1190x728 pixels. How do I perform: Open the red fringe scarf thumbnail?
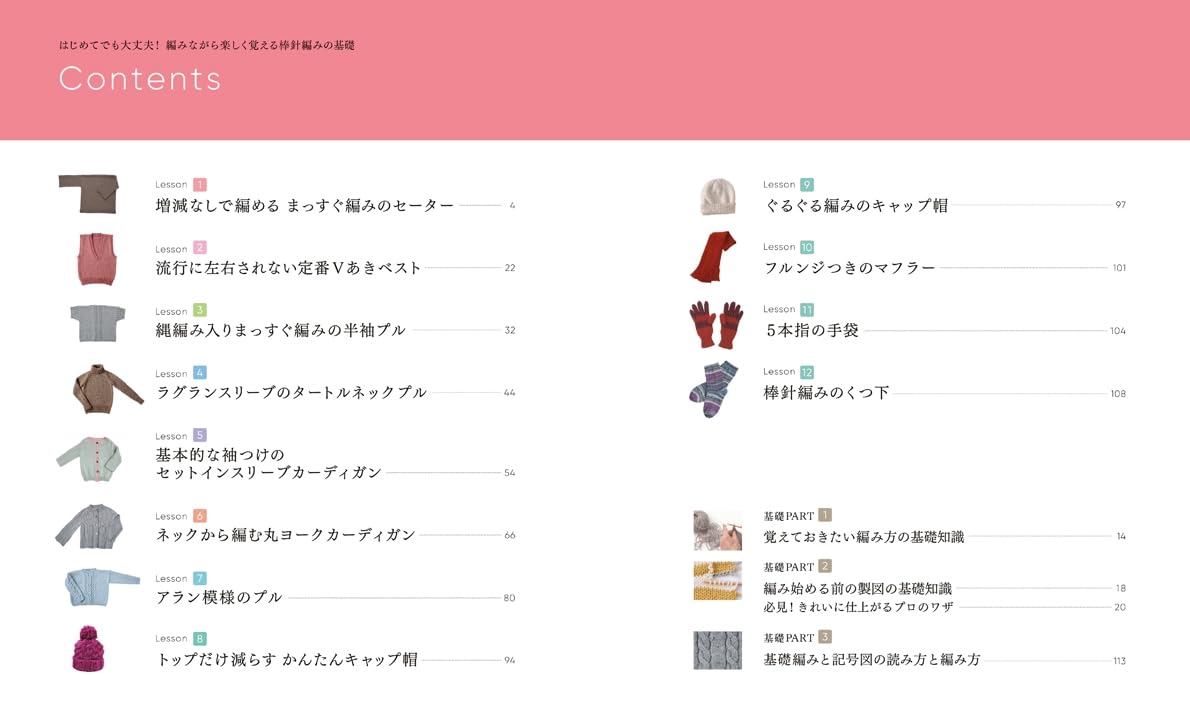pyautogui.click(x=714, y=259)
